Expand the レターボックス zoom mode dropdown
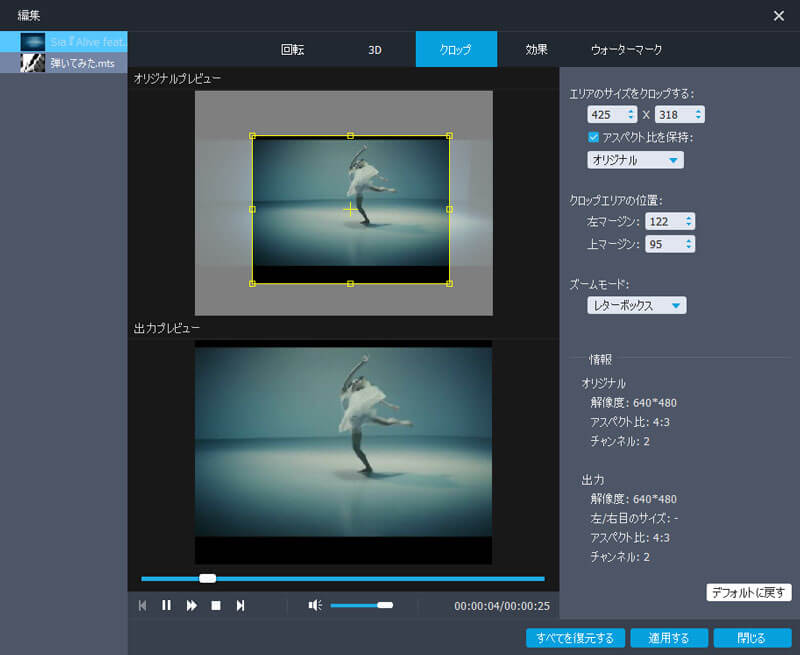This screenshot has height=655, width=800. click(x=636, y=306)
